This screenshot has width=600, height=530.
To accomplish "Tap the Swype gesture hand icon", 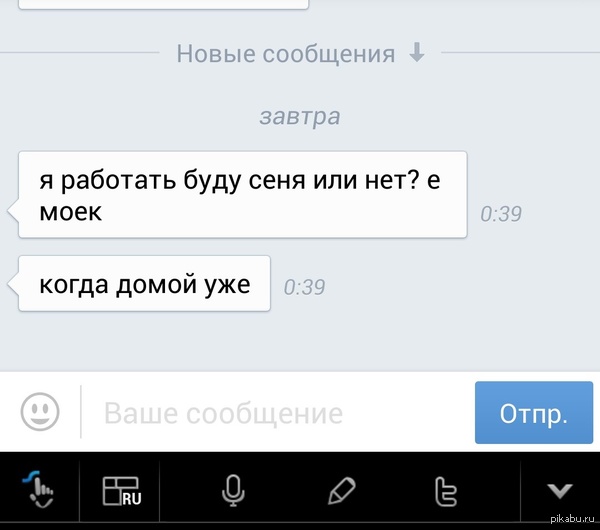I will [39, 490].
